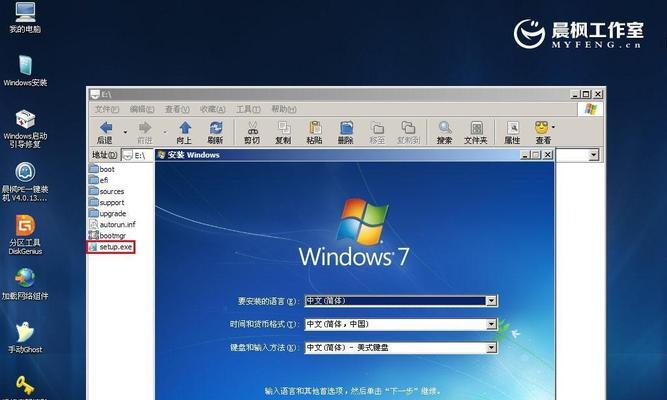Viewport: 667px width, 400px height.
Task: Maximize the E:\ explorer window
Action: 586,94
